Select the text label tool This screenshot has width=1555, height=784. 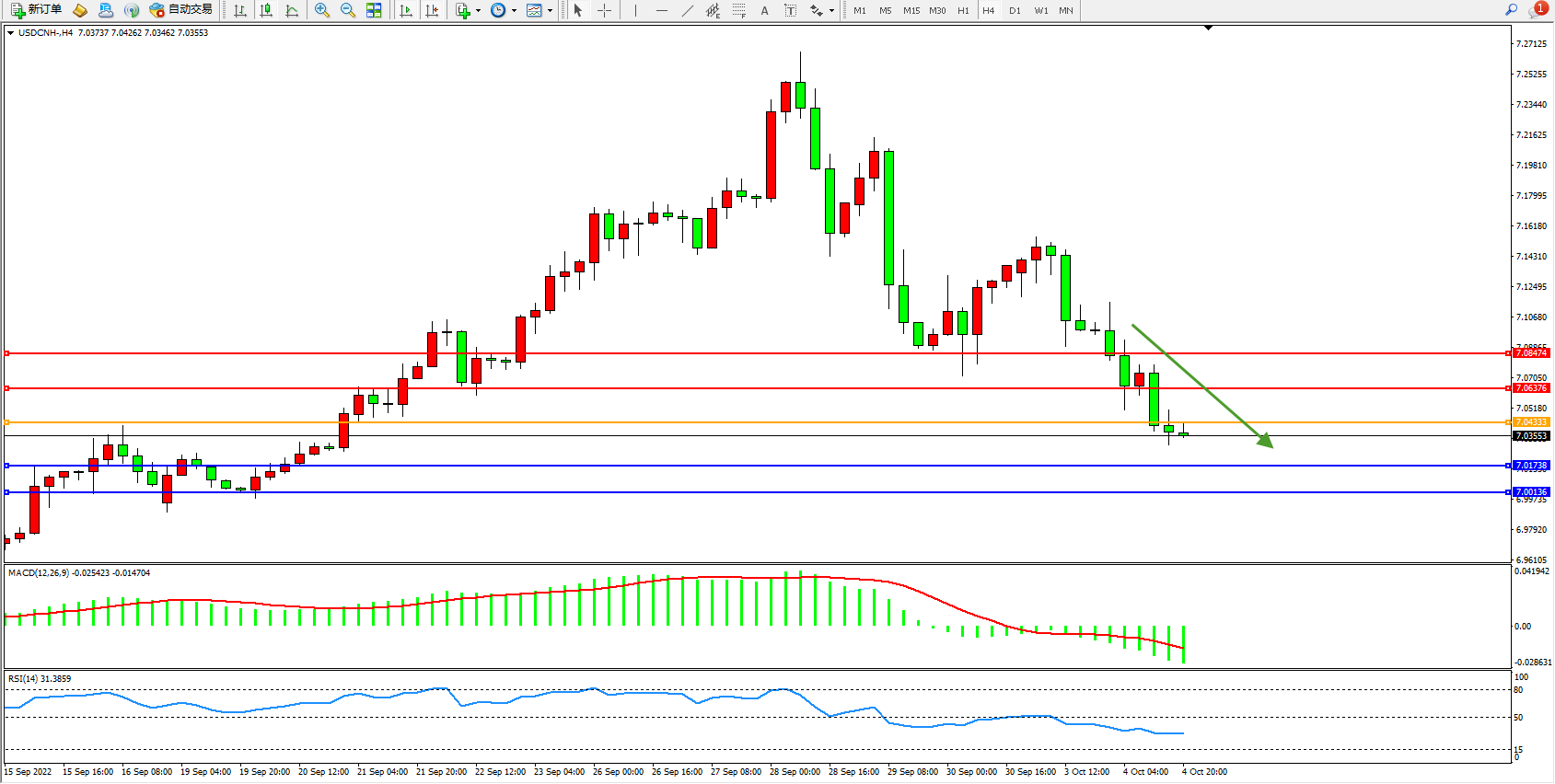coord(790,10)
